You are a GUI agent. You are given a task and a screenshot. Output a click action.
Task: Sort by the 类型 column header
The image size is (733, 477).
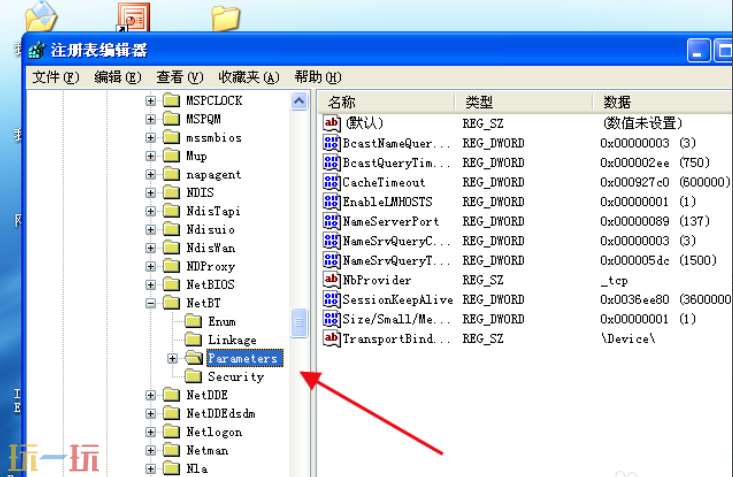click(x=524, y=102)
